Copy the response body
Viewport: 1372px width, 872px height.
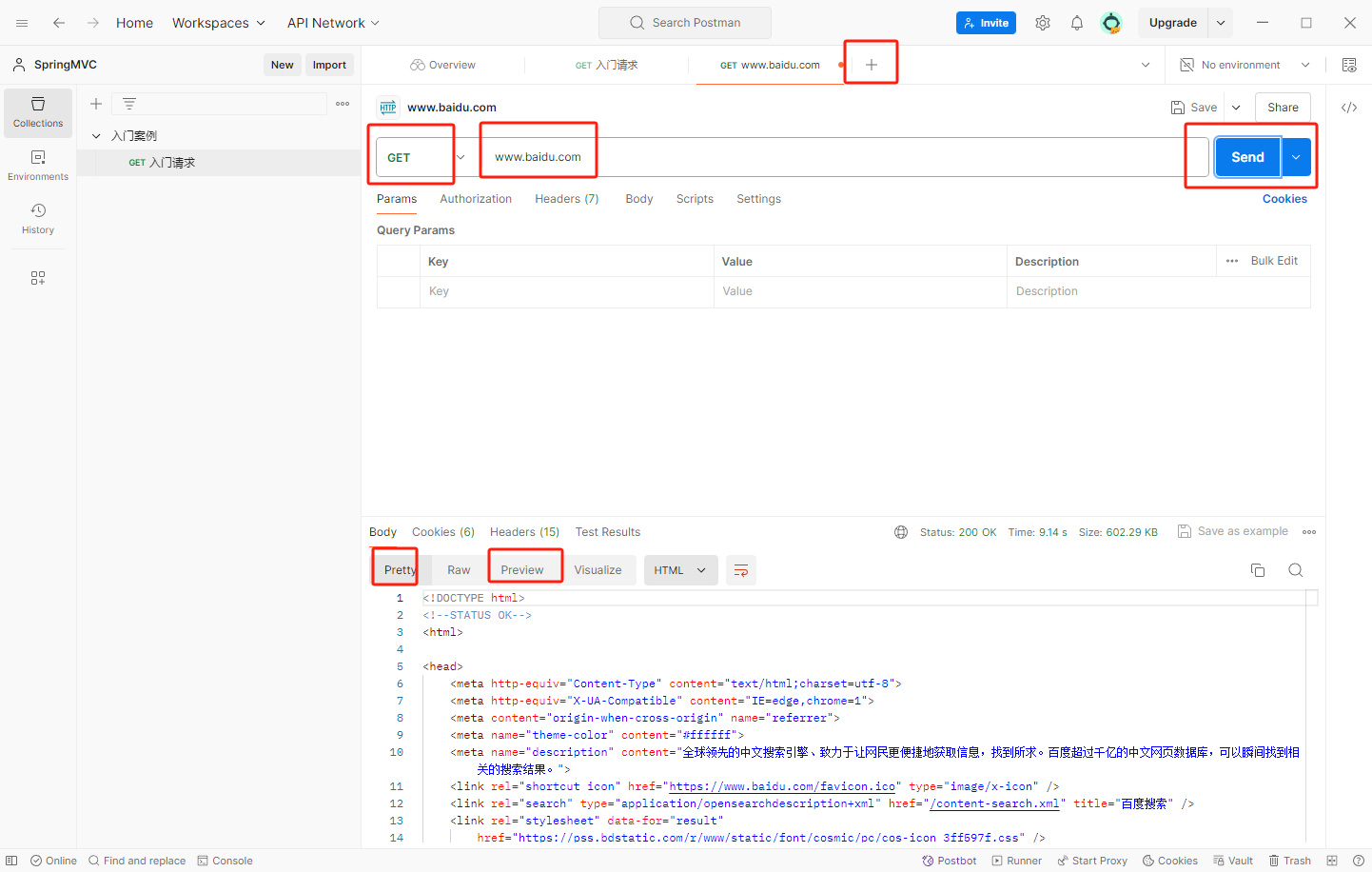click(1258, 570)
